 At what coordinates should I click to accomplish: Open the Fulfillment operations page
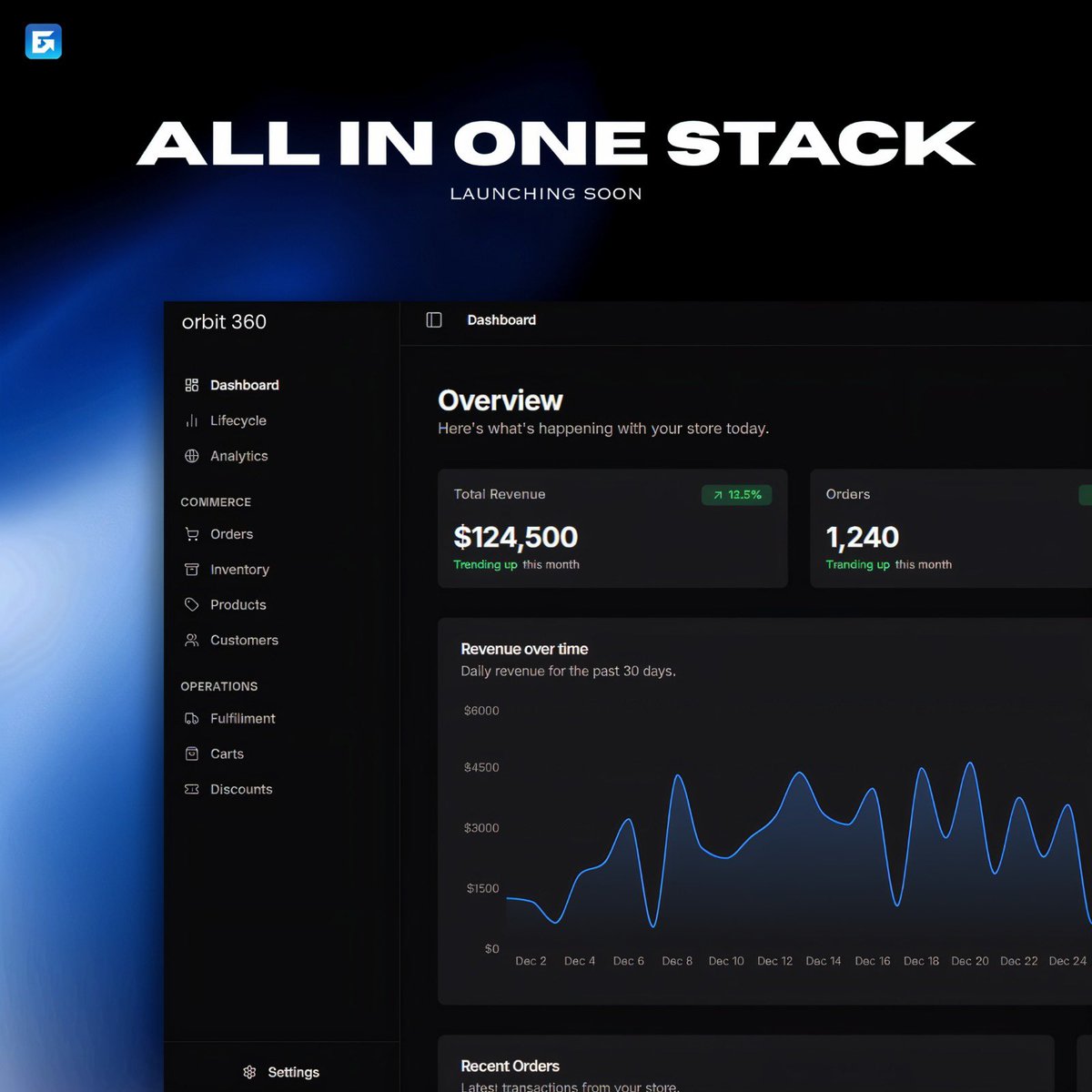pyautogui.click(x=242, y=718)
